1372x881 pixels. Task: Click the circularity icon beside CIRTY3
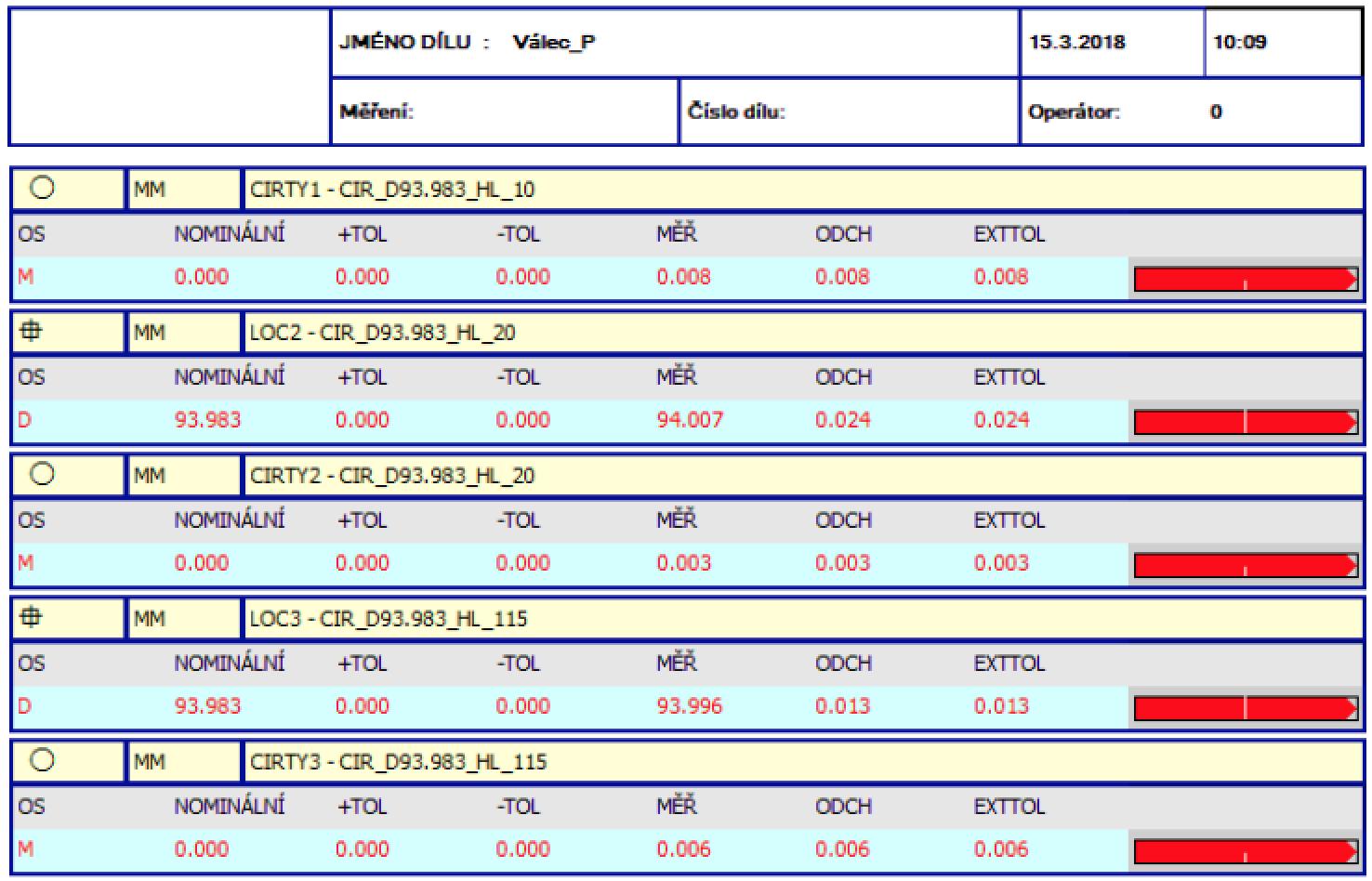(43, 760)
